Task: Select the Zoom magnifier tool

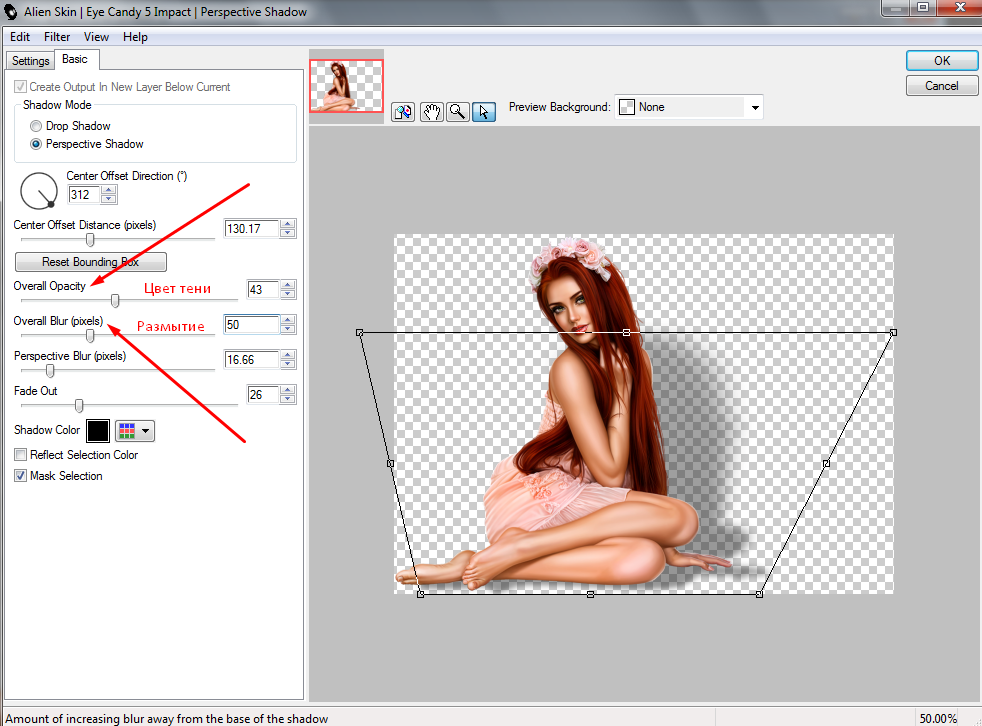Action: [457, 112]
